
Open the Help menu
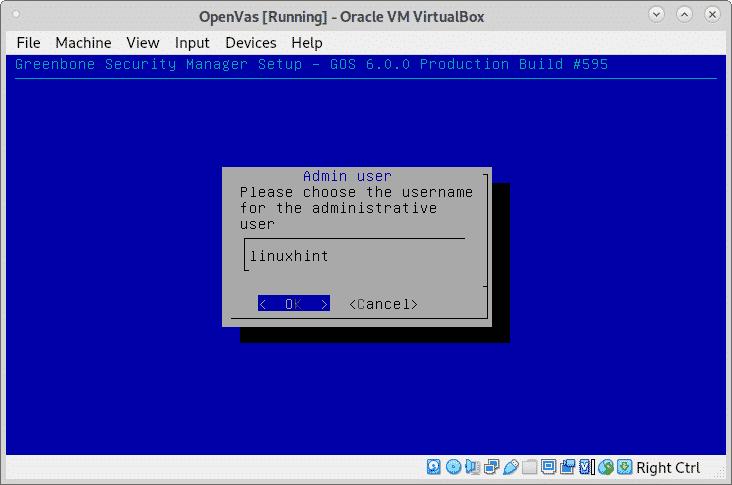(307, 43)
